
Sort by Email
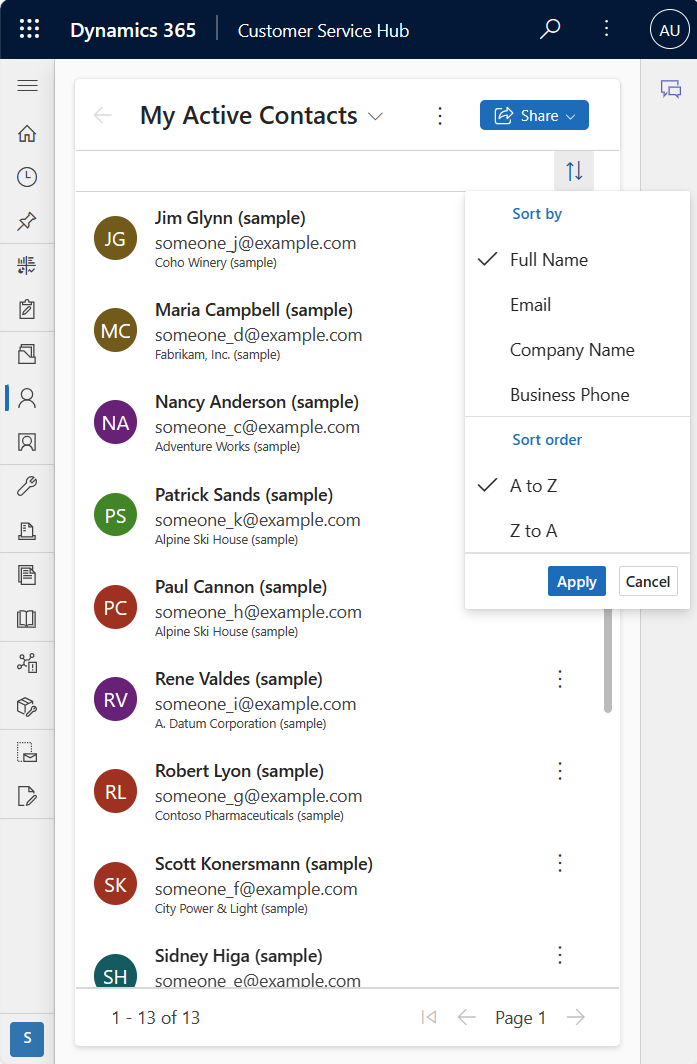pos(577,305)
